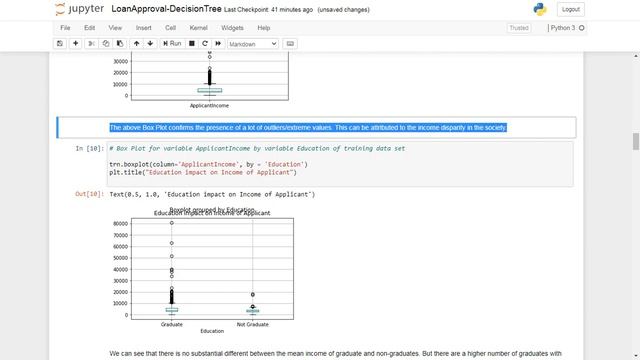Paste cells below icon
The height and width of the screenshot is (360, 640).
(120, 43)
